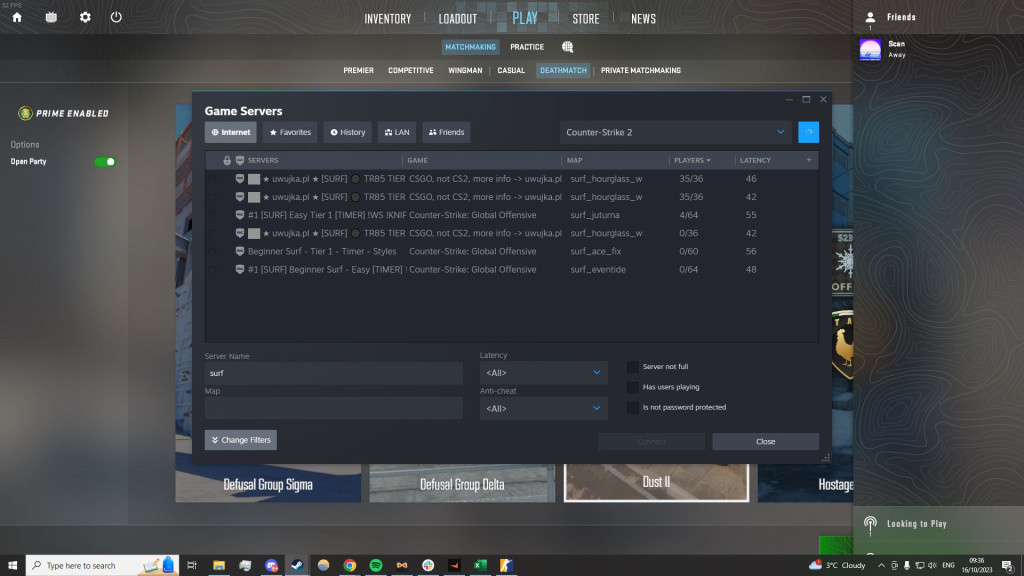
Task: Select Premier game mode
Action: [359, 71]
